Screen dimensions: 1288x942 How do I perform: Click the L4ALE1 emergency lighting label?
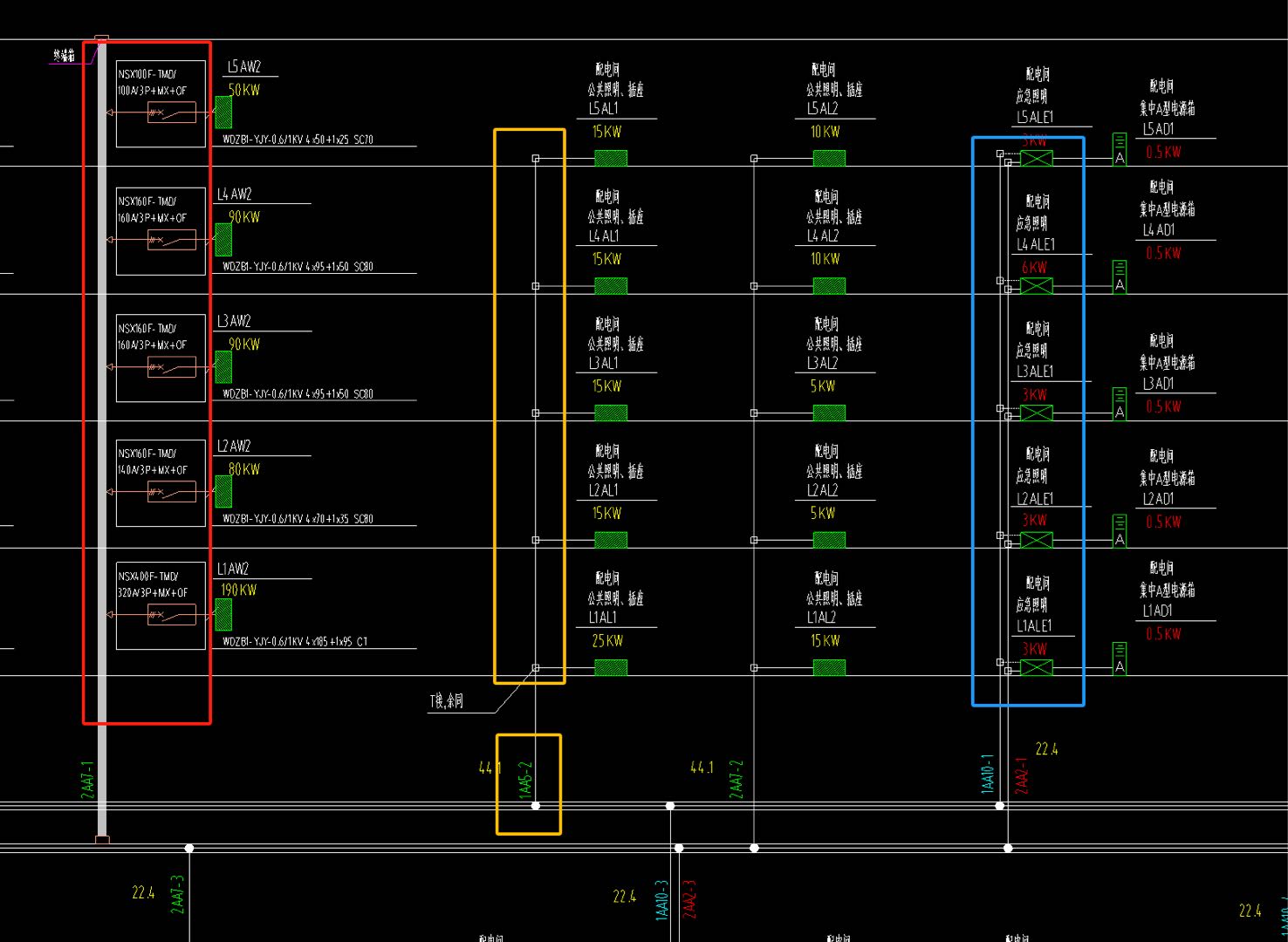(x=1036, y=244)
